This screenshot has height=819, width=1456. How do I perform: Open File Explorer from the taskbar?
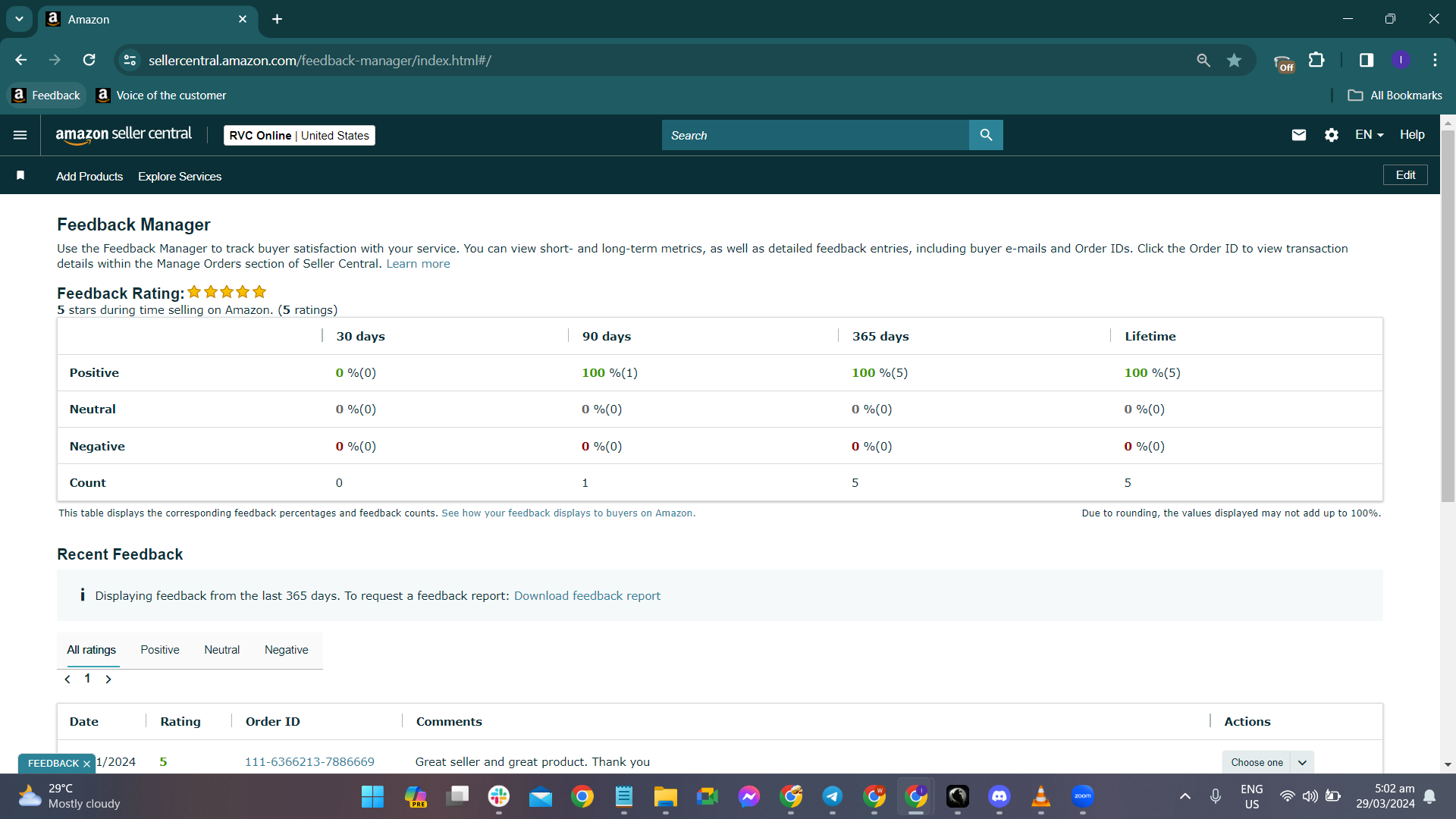666,797
